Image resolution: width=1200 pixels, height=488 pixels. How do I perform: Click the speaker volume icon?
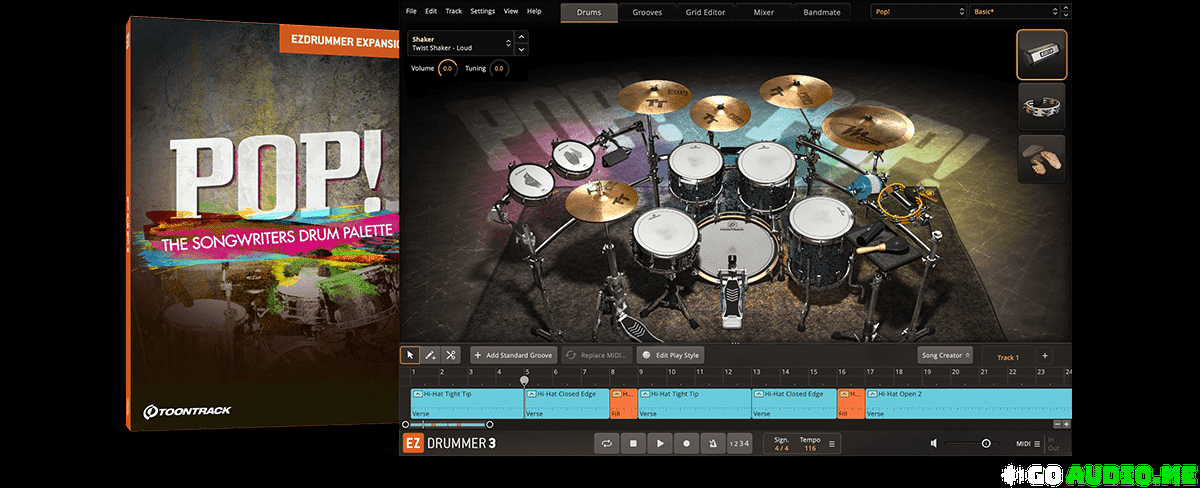[x=933, y=443]
